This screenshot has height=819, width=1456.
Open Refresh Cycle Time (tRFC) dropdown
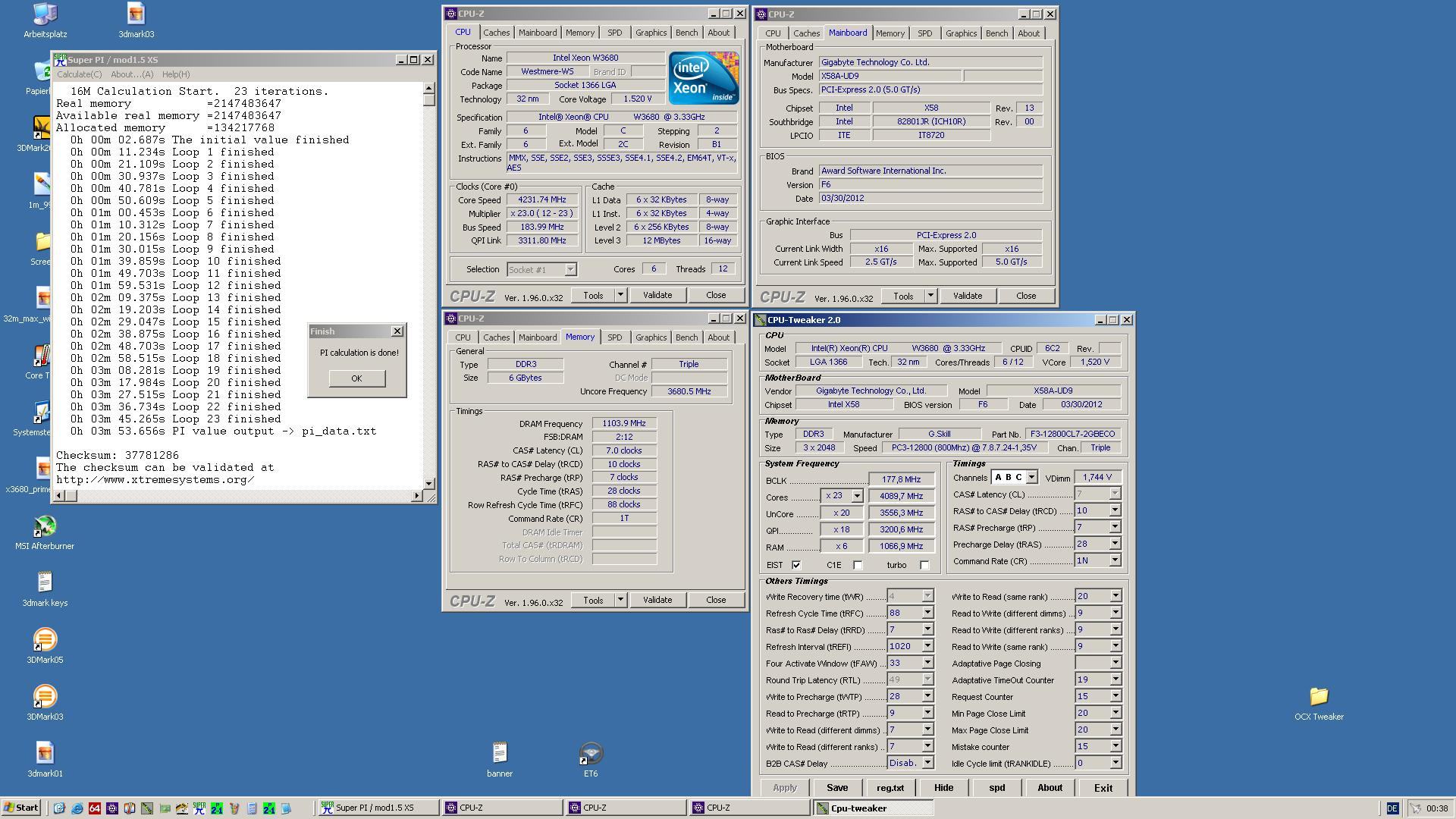pos(927,613)
